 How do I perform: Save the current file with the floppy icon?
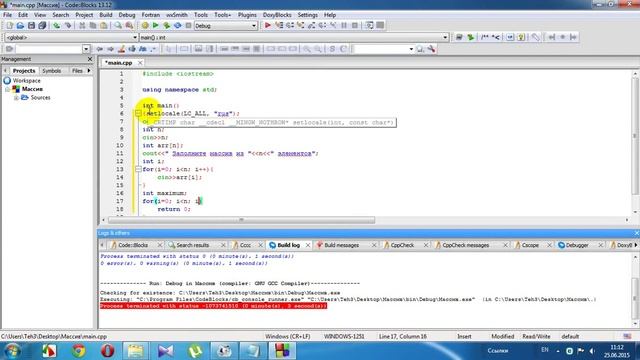tap(31, 26)
